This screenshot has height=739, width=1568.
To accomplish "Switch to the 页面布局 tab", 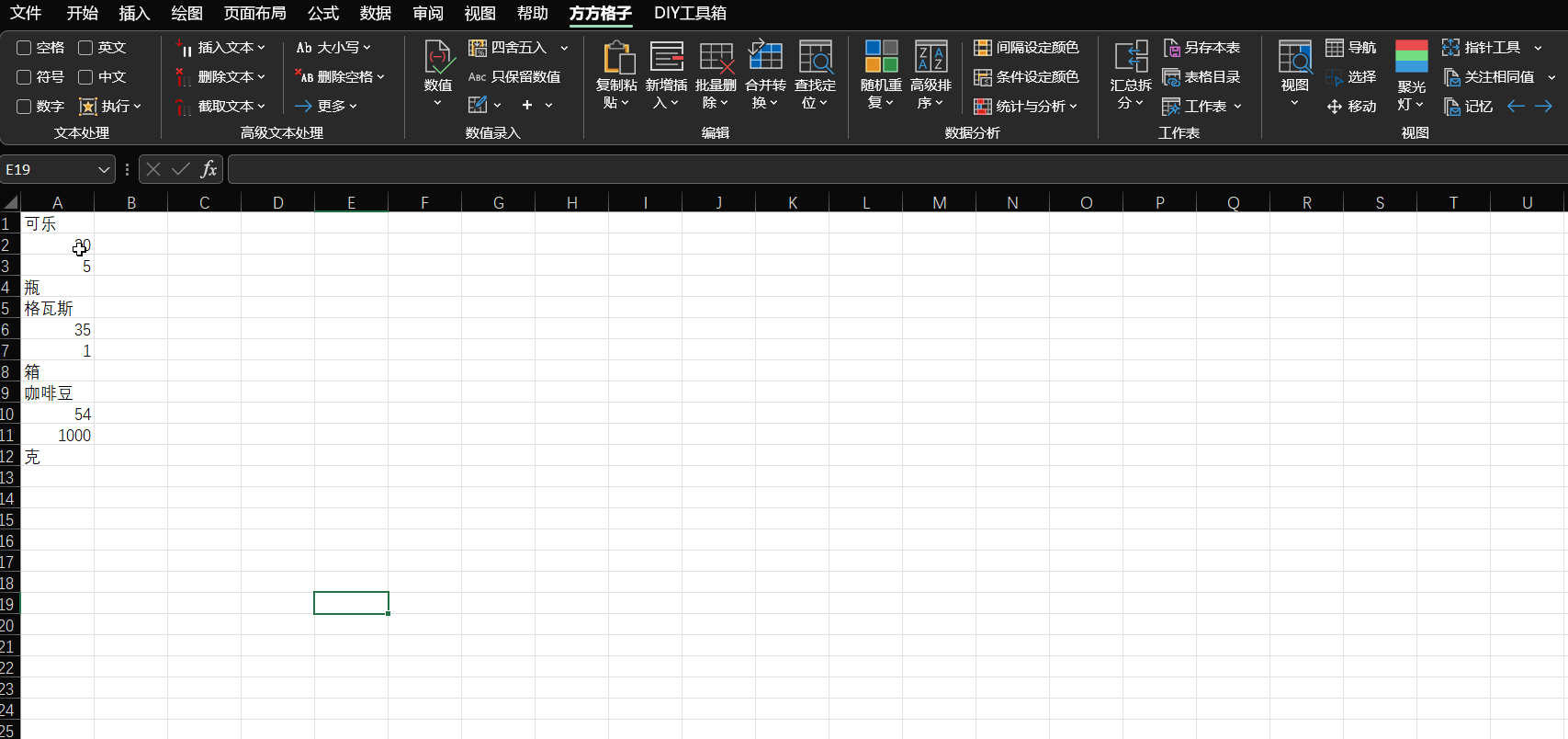I will tap(254, 13).
